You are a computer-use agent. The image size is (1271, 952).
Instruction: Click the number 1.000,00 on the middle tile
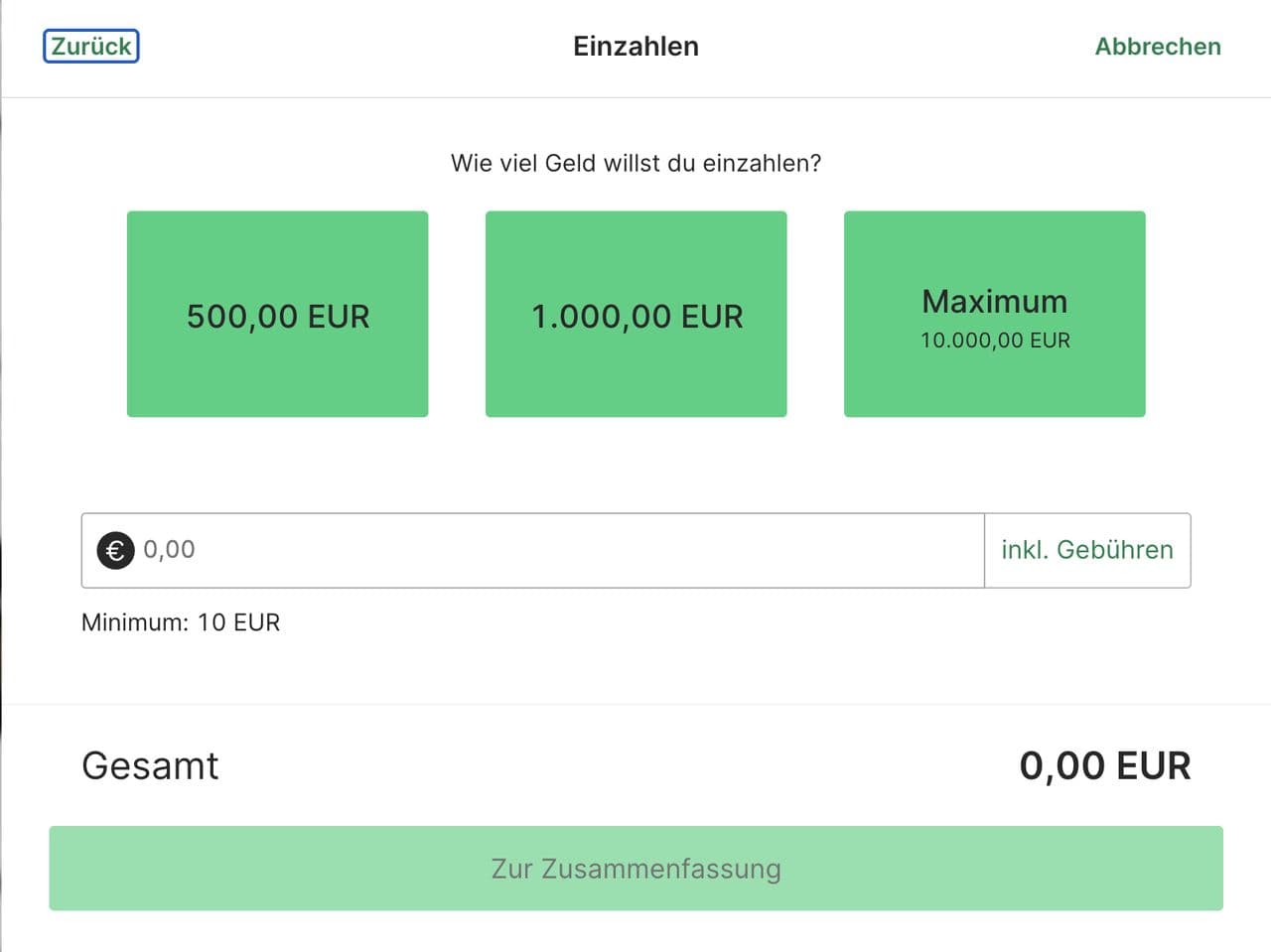pyautogui.click(x=601, y=317)
